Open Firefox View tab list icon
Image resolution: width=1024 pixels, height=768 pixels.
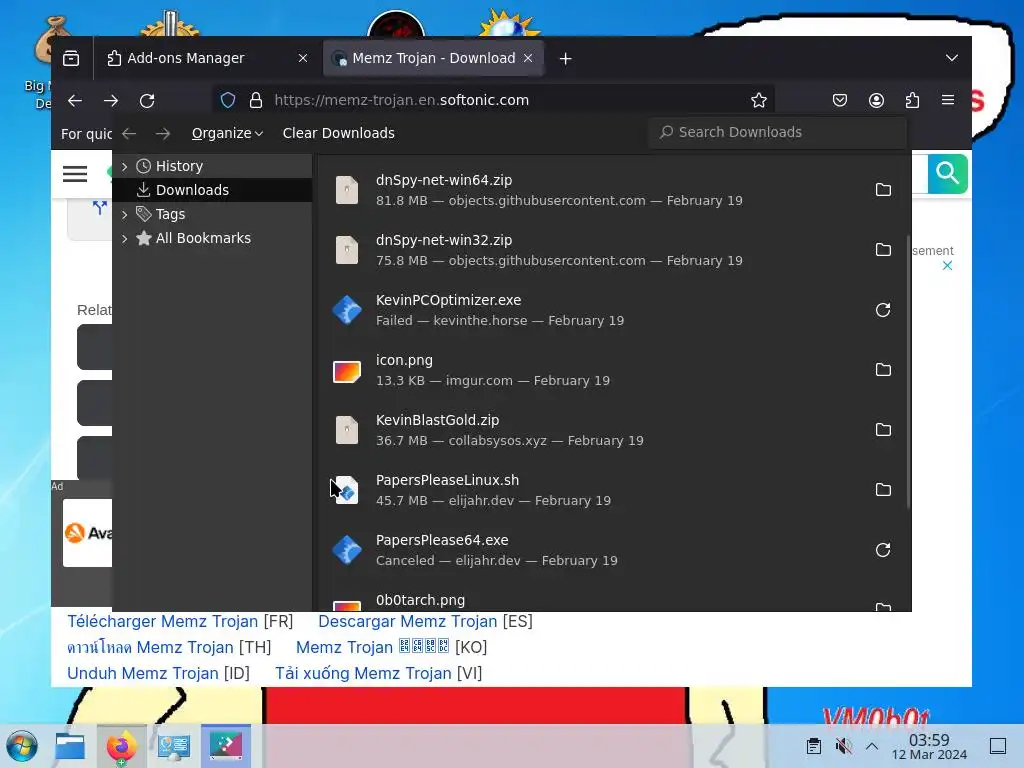coord(71,59)
